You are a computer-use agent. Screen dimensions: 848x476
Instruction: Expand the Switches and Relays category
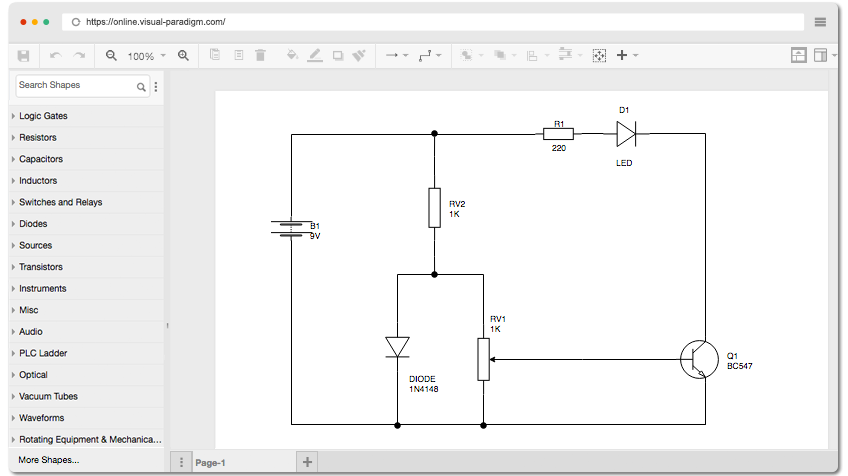87,202
